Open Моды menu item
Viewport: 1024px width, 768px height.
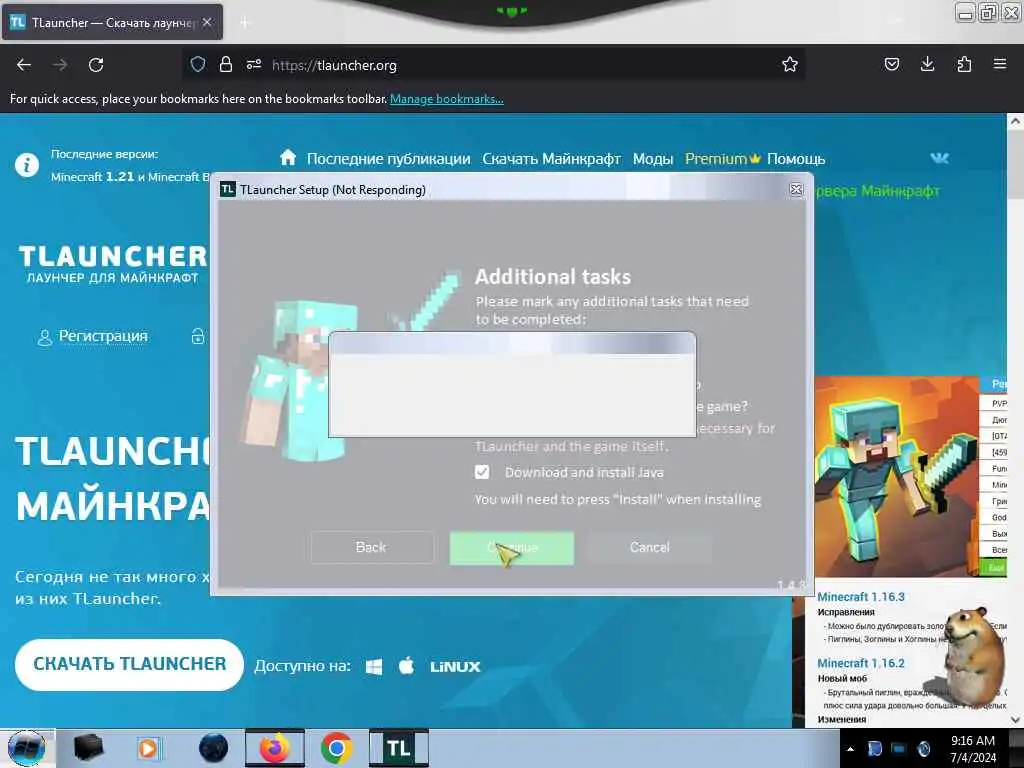tap(652, 159)
